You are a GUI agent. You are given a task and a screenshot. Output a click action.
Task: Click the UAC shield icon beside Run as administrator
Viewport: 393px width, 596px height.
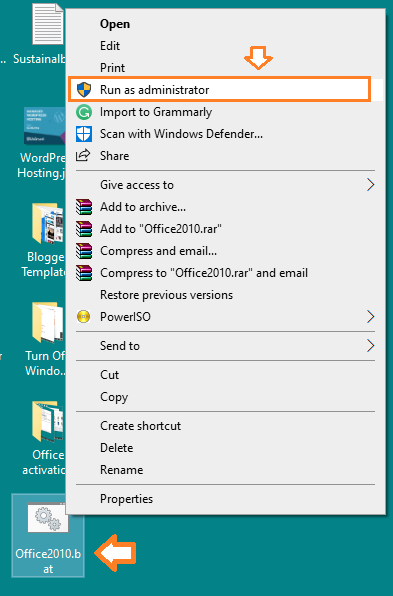[84, 90]
